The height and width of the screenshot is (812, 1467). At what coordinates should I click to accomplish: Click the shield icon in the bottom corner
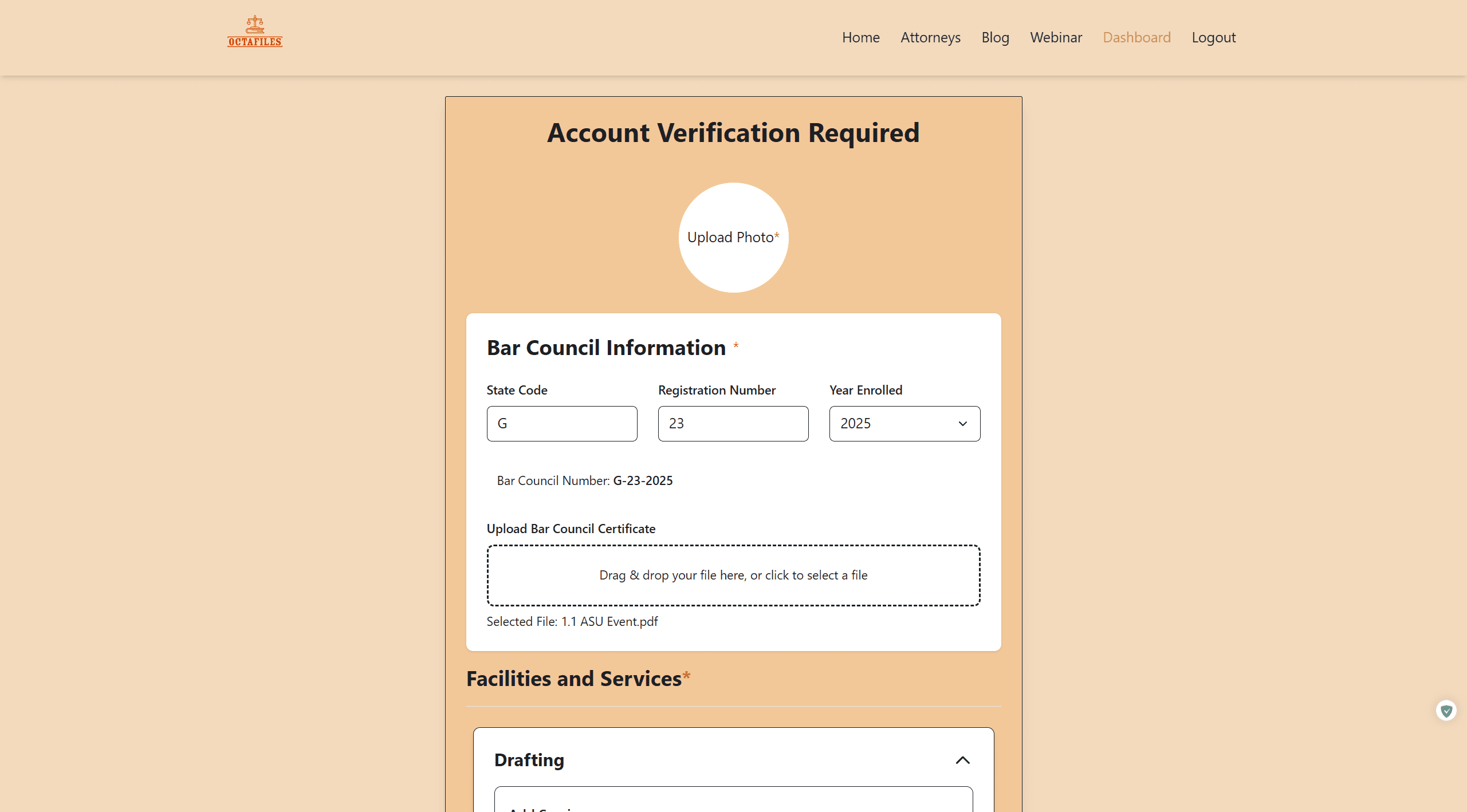click(x=1448, y=710)
